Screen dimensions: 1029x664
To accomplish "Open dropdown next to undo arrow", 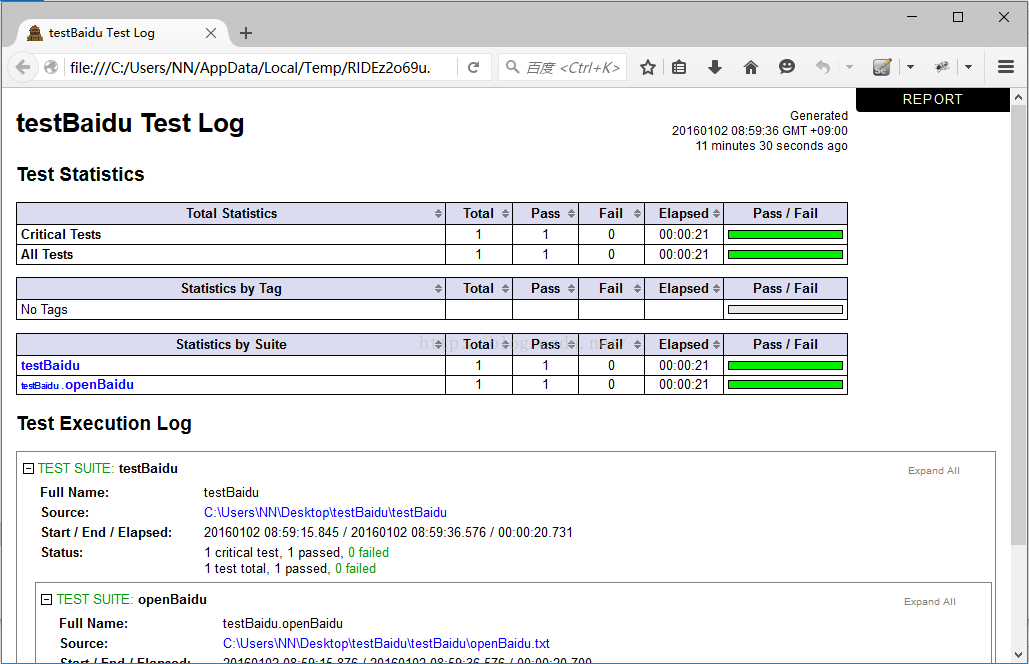I will [x=849, y=67].
